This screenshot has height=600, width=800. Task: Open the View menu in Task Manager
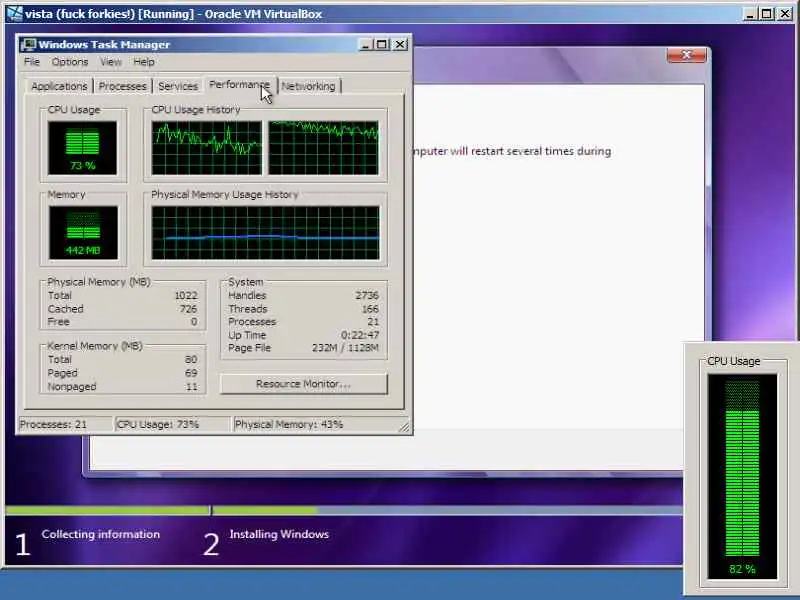pyautogui.click(x=111, y=62)
